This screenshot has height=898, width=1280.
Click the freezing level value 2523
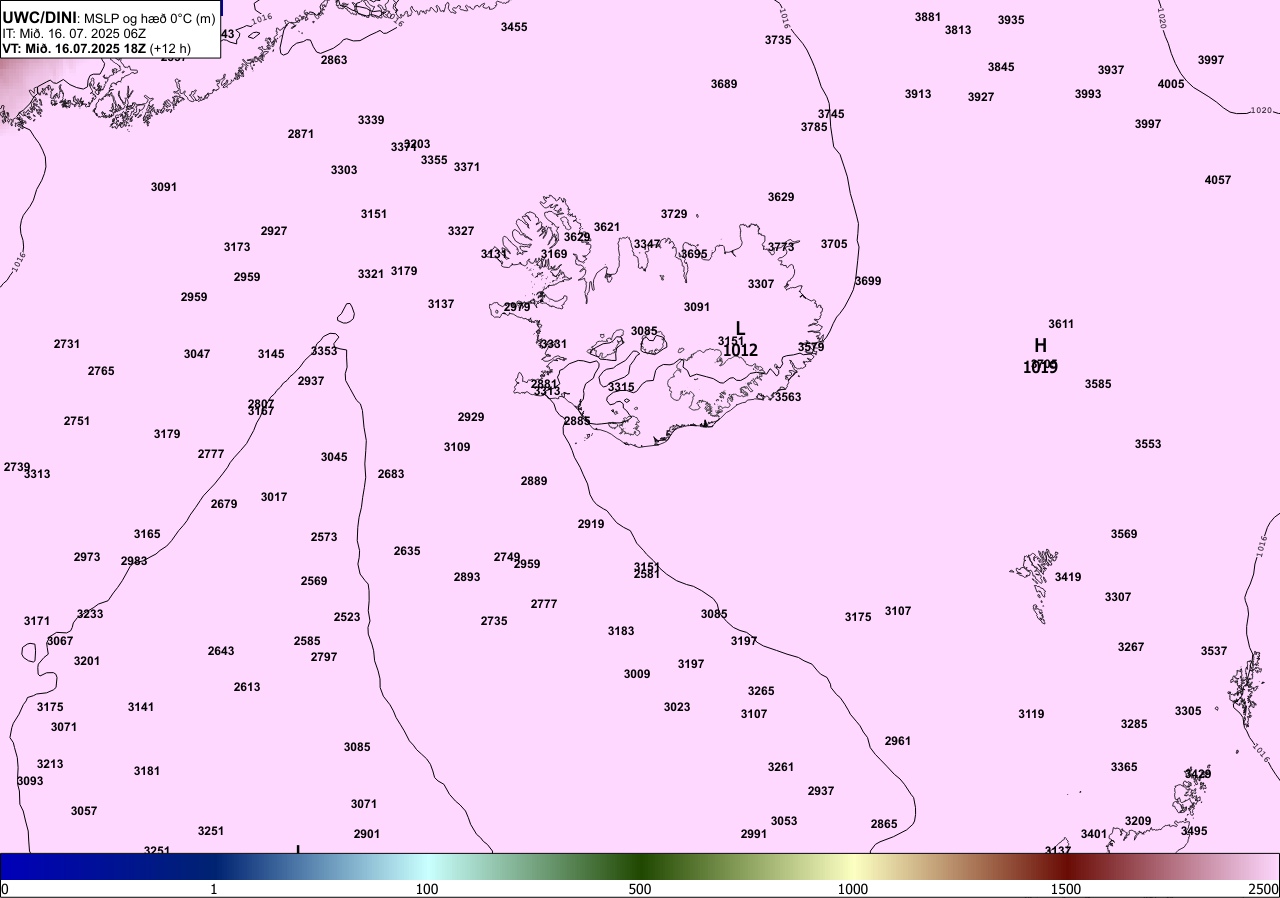(347, 617)
